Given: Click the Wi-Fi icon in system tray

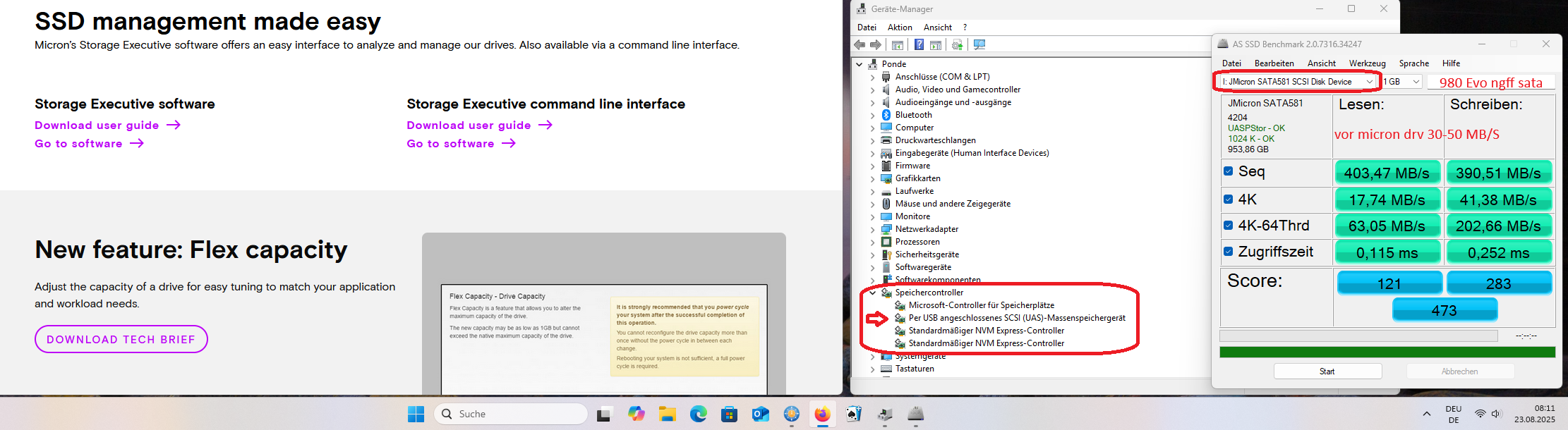Looking at the screenshot, I should (x=1480, y=414).
